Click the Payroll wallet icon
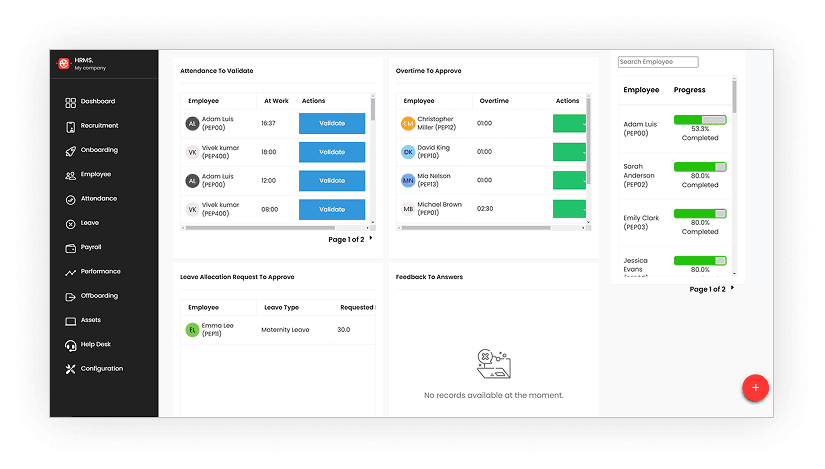This screenshot has width=825, height=469. (71, 248)
